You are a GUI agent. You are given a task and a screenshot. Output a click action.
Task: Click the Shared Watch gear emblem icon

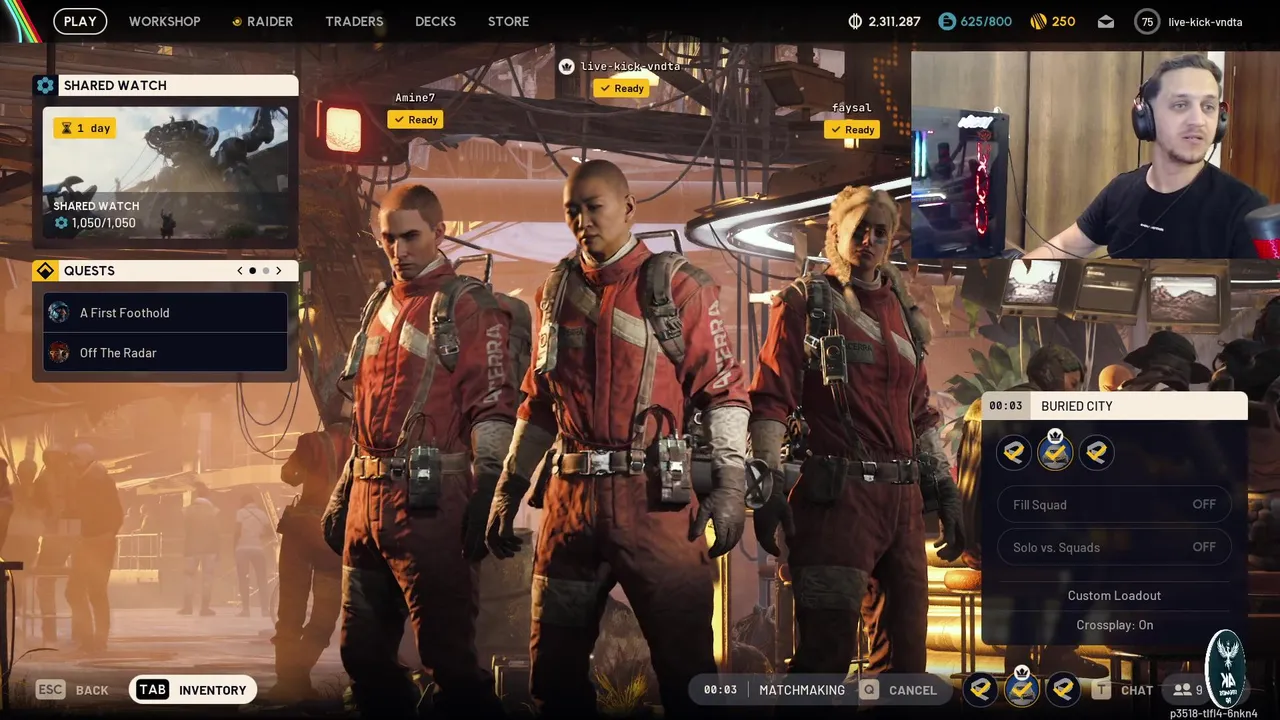[x=45, y=85]
